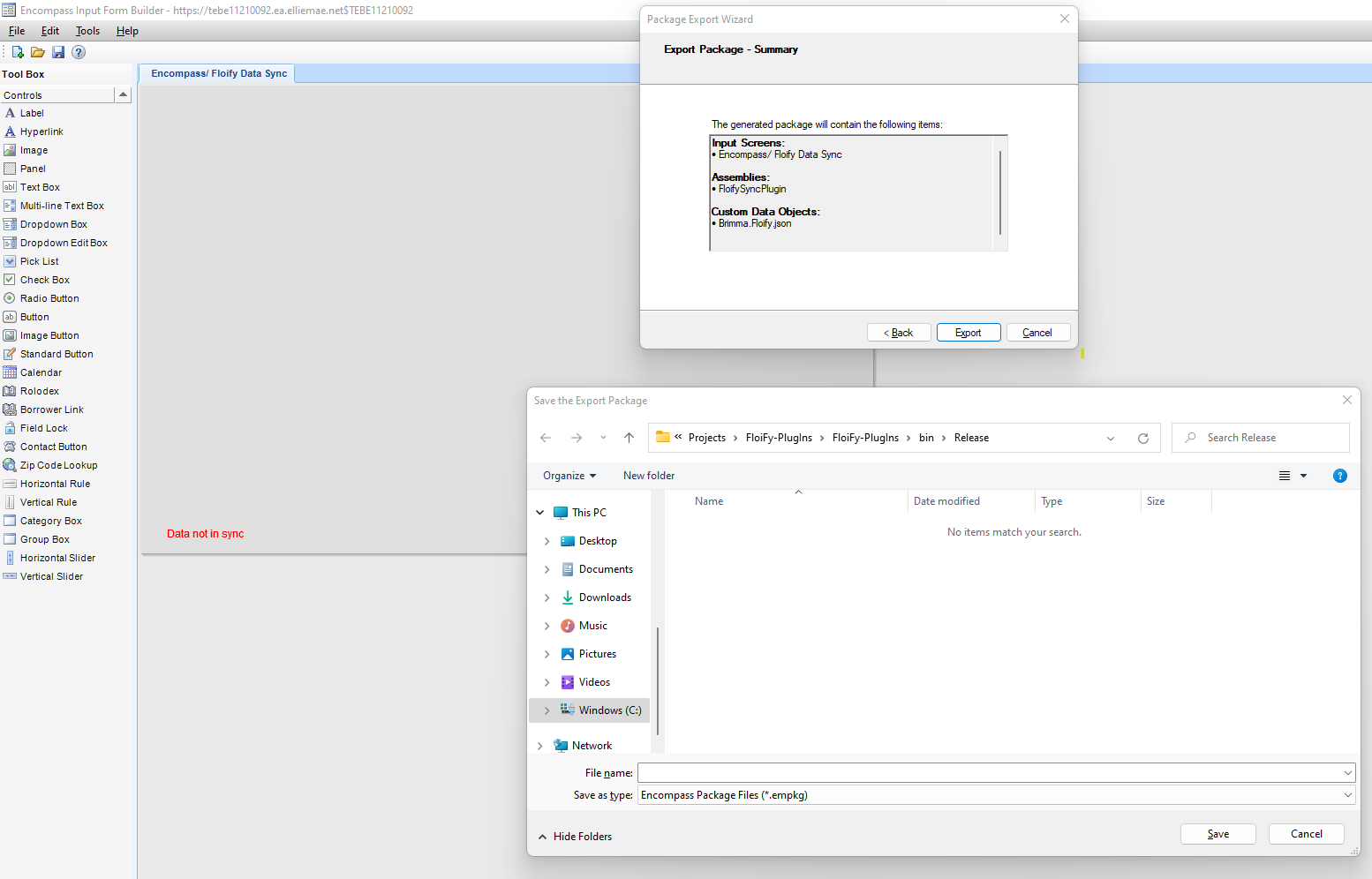This screenshot has width=1372, height=879.
Task: Click the New Form toolbar icon
Action: pos(18,52)
